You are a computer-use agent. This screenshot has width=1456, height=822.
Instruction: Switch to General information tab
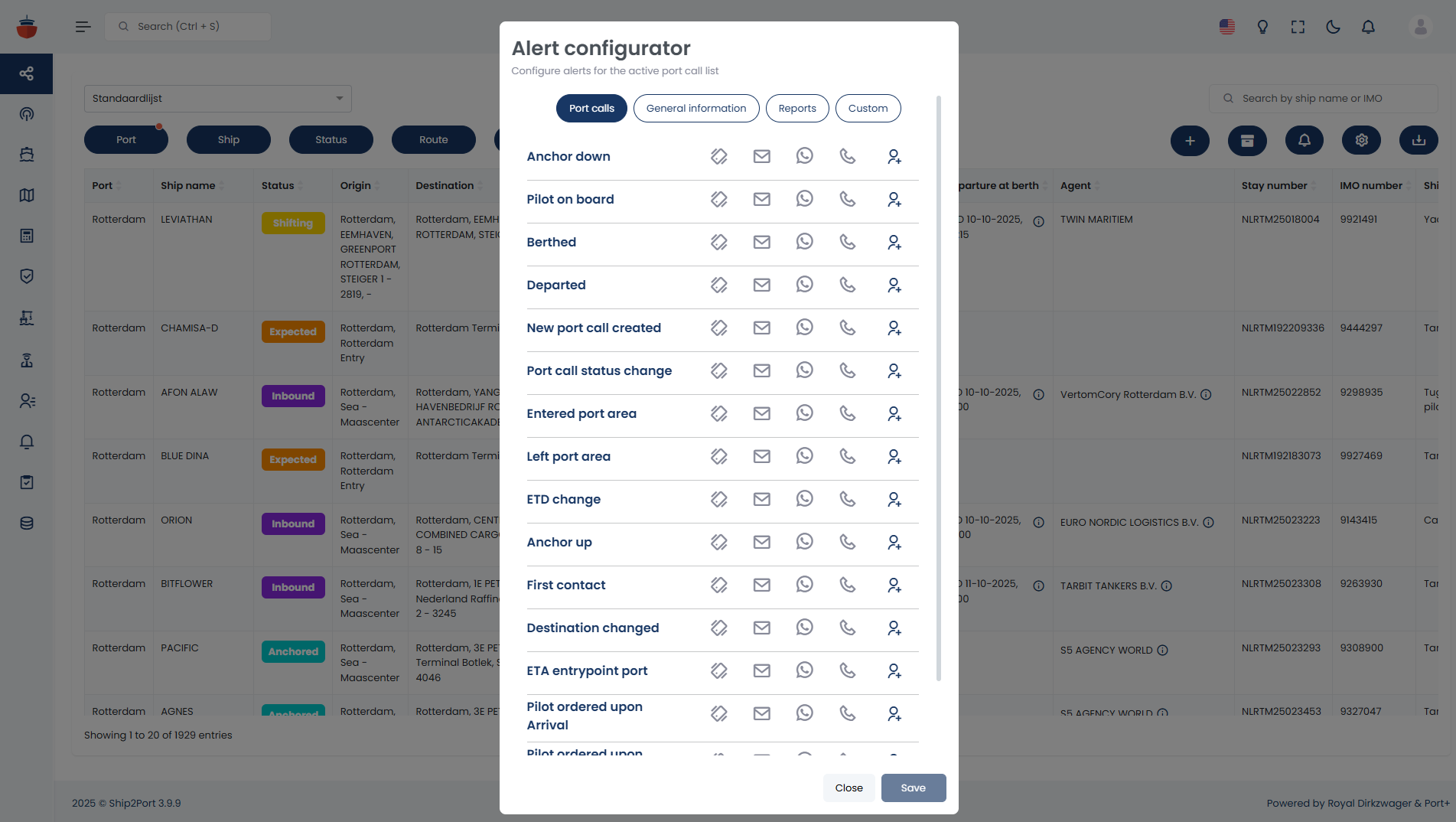[x=695, y=108]
